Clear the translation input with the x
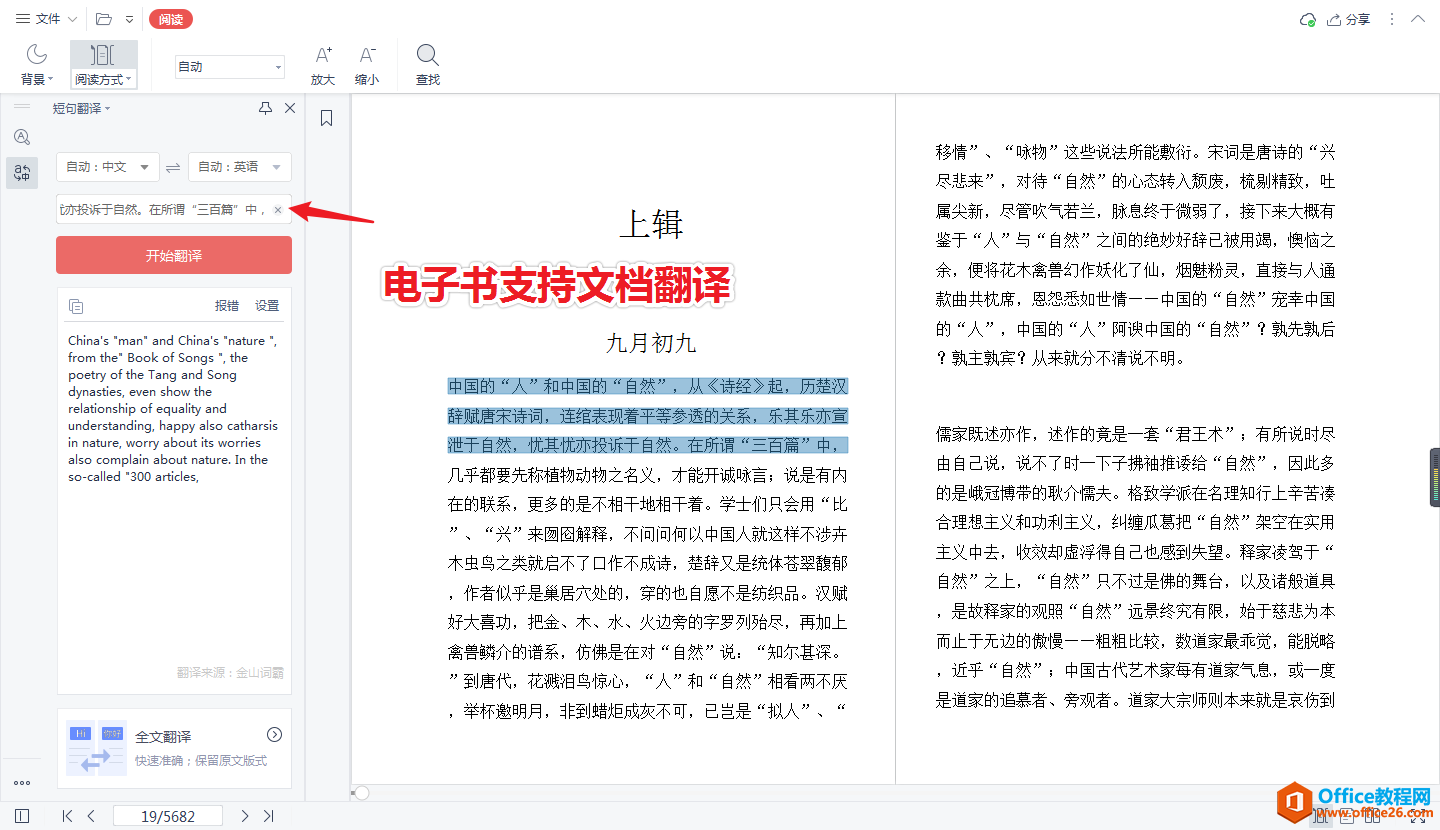The height and width of the screenshot is (830, 1440). click(278, 210)
